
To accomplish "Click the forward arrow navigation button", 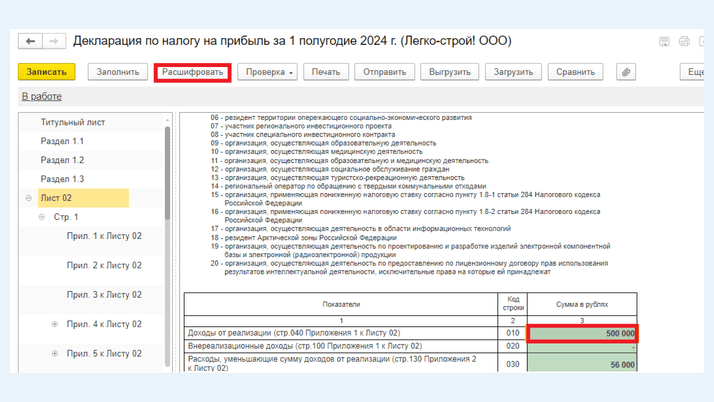I will [54, 41].
